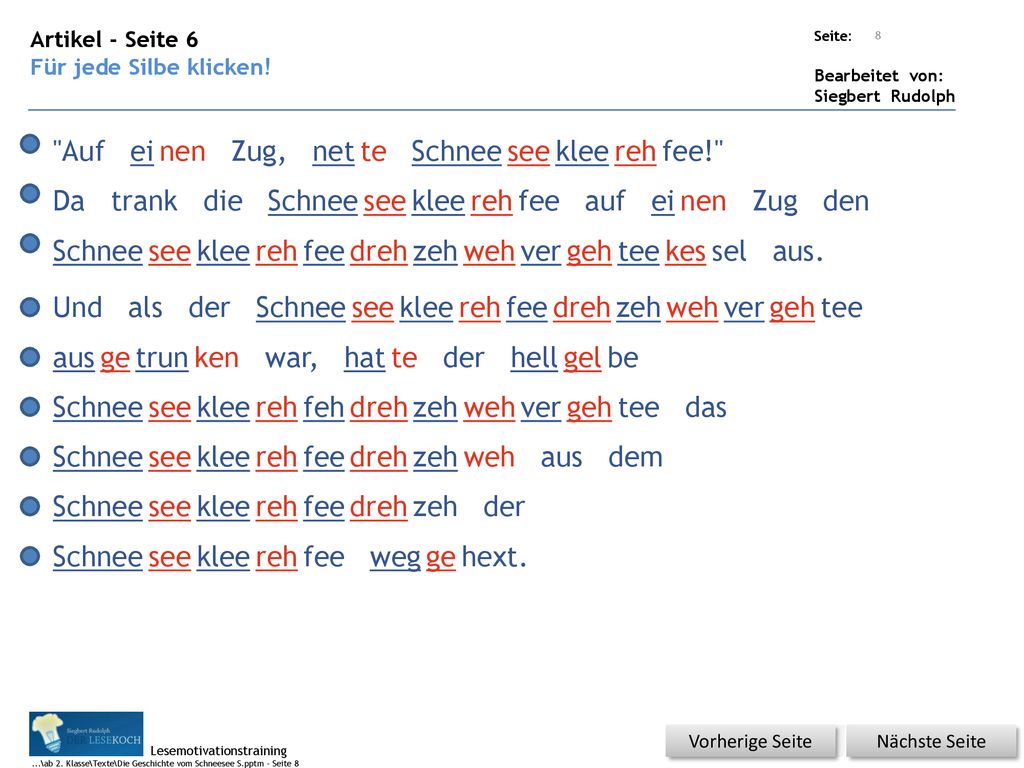Click the heading "Für jede Silbe klicken!"
Screen dimensions: 1024x768
(150, 67)
